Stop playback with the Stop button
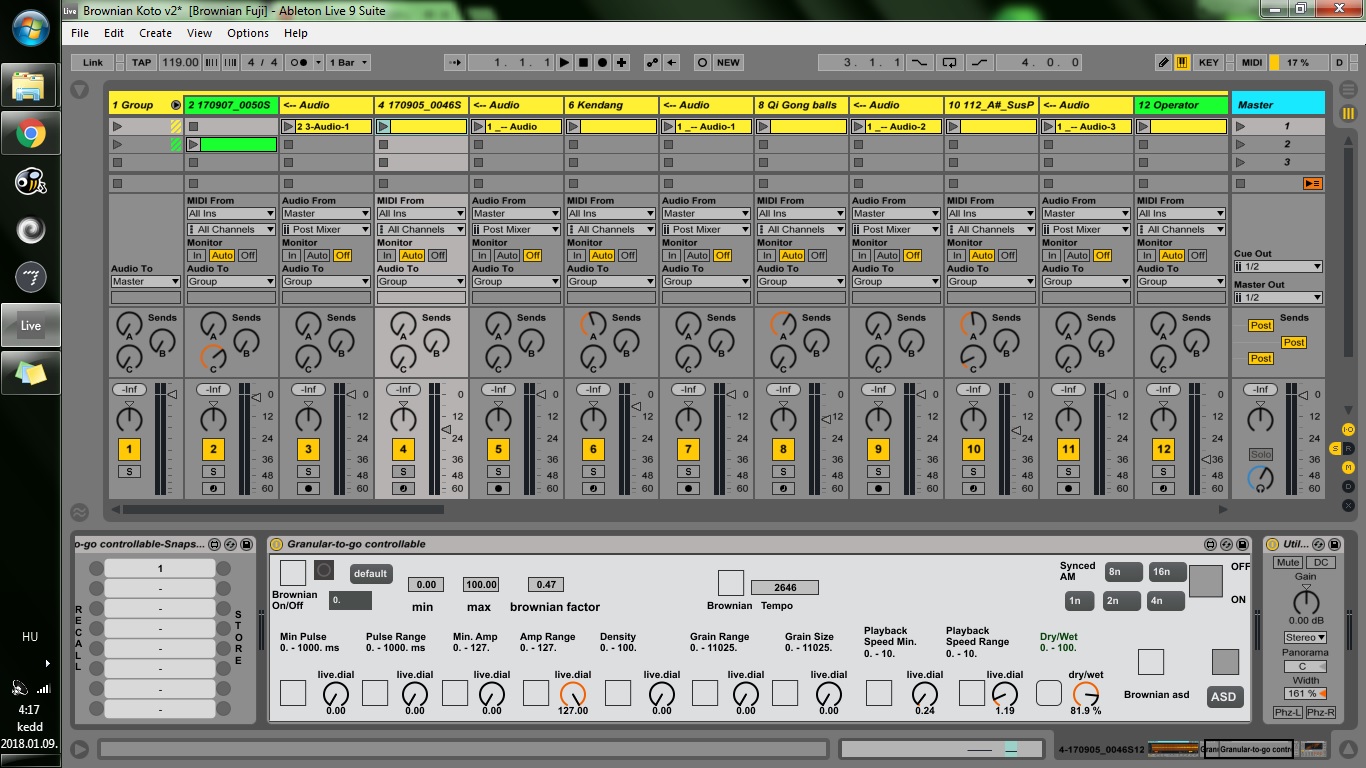This screenshot has height=768, width=1366. (584, 62)
